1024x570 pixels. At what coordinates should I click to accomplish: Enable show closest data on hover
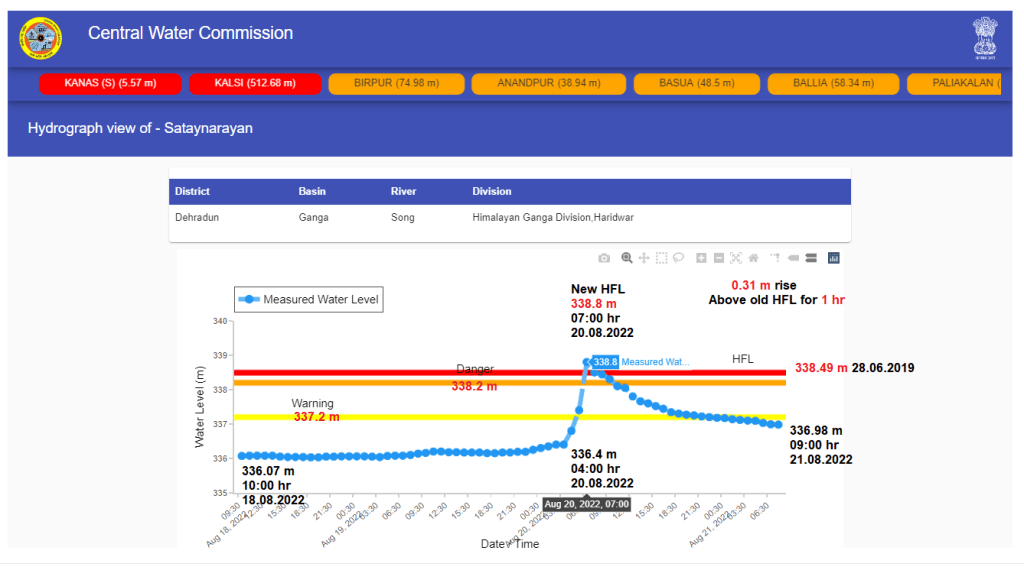(793, 258)
